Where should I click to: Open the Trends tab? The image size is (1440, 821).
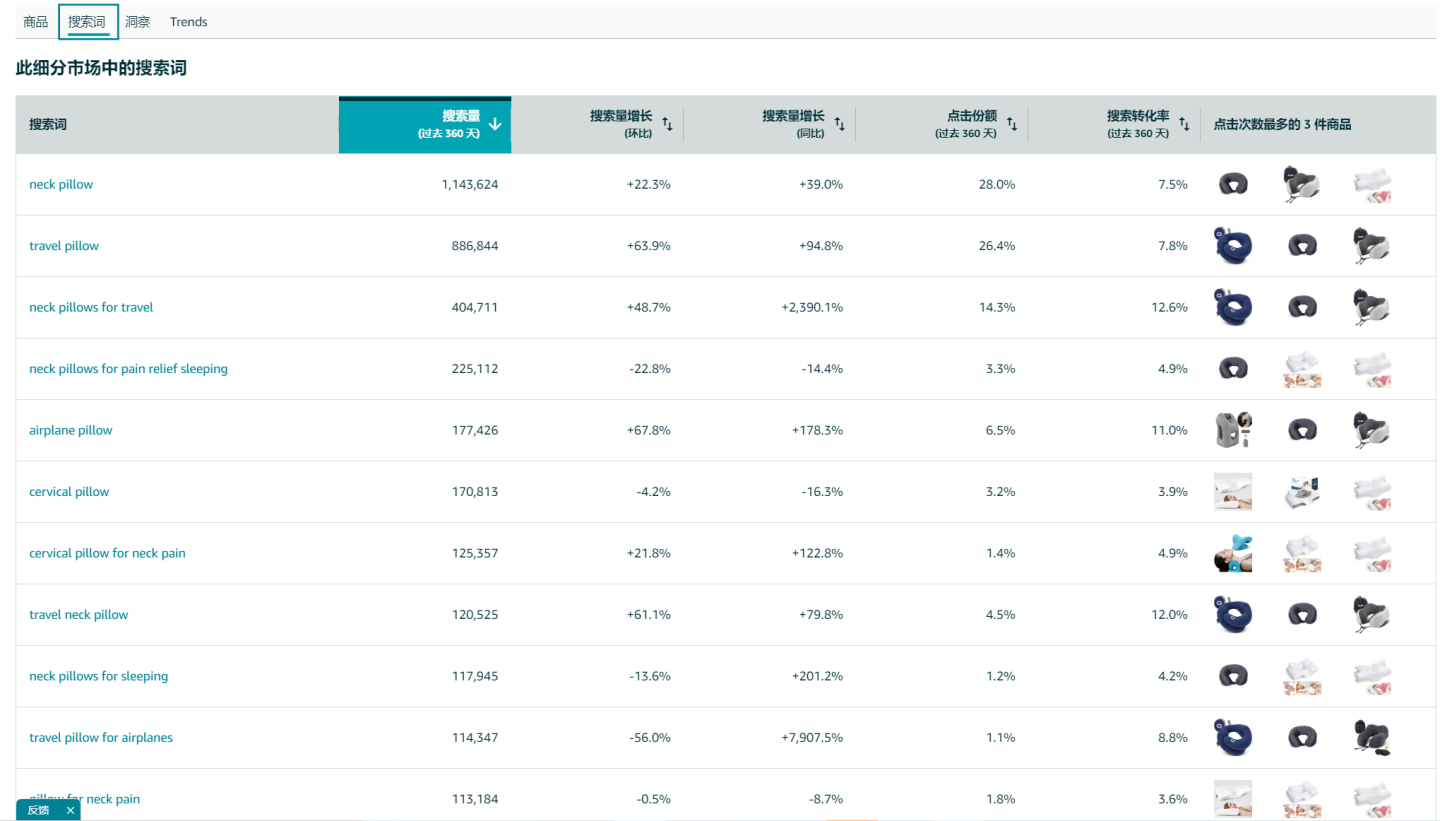click(188, 22)
